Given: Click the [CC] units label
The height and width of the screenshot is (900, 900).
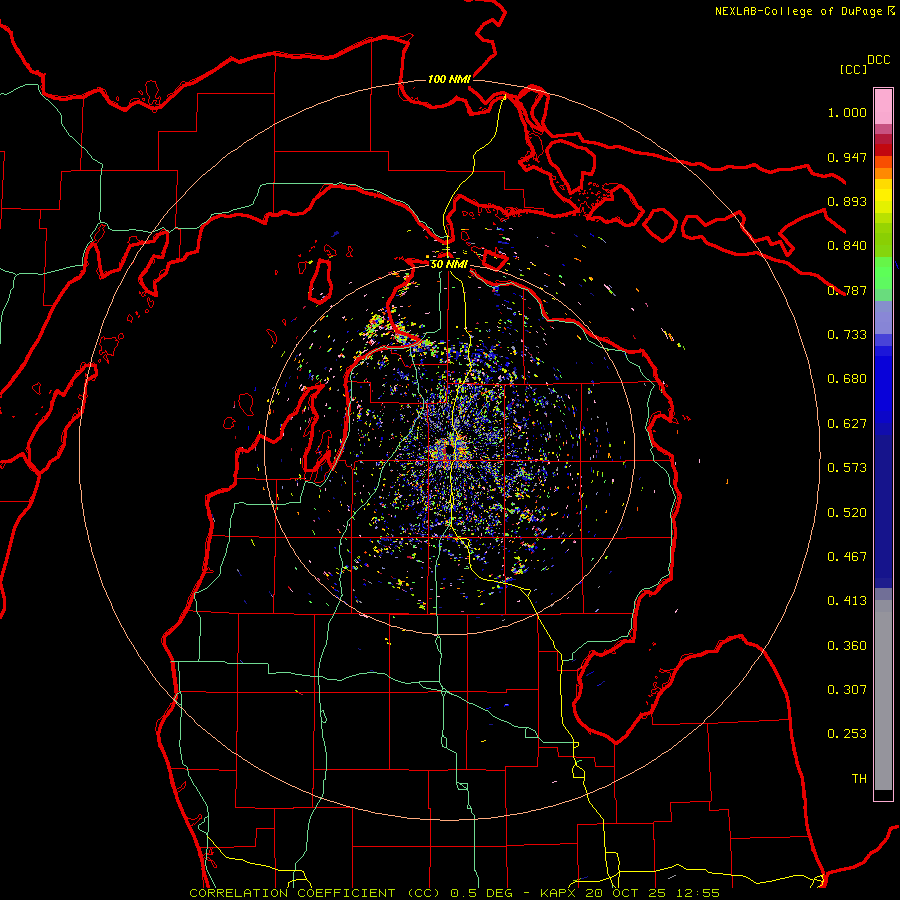Looking at the screenshot, I should (854, 69).
